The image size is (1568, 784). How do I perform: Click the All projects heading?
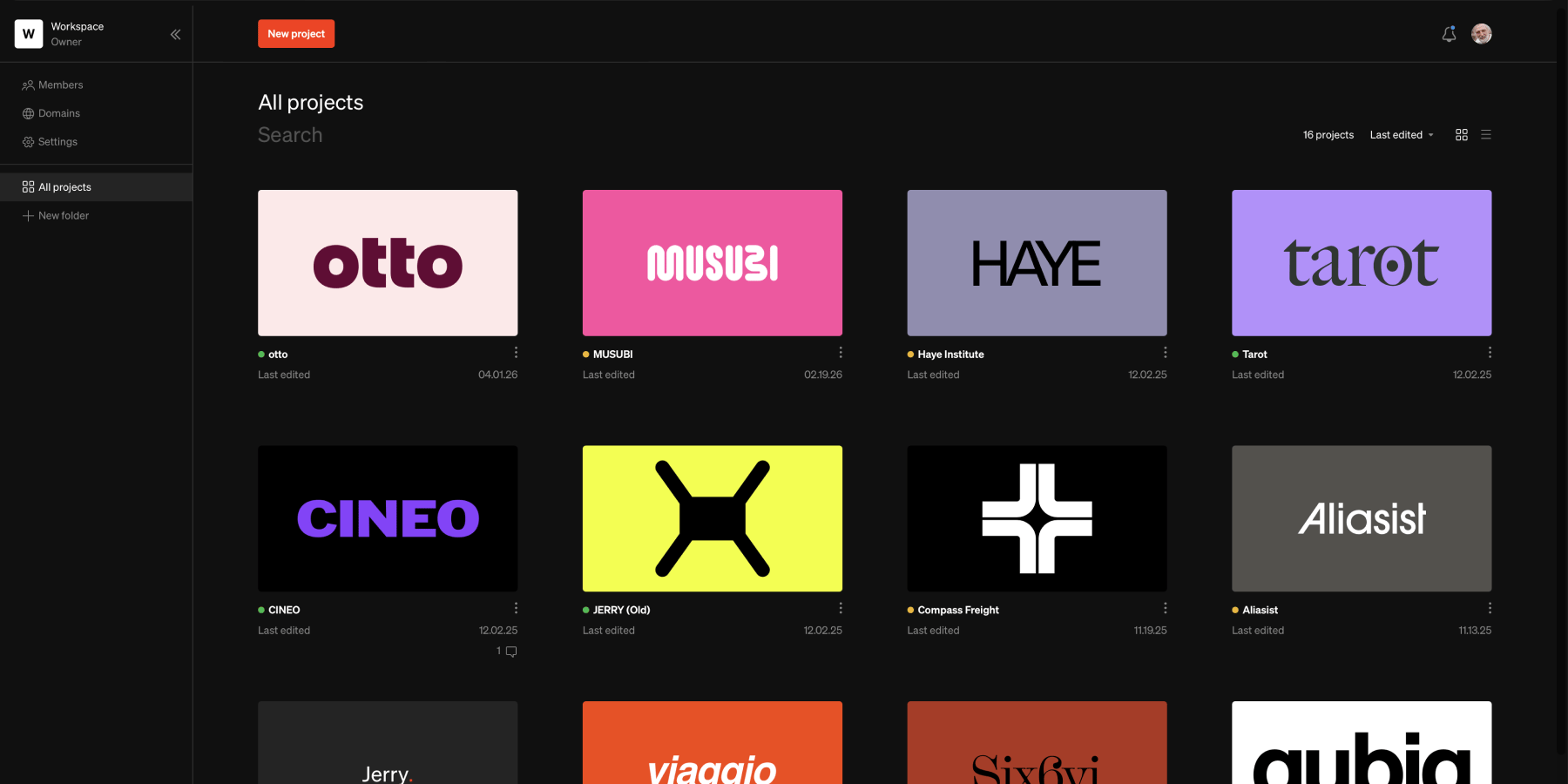[x=311, y=103]
